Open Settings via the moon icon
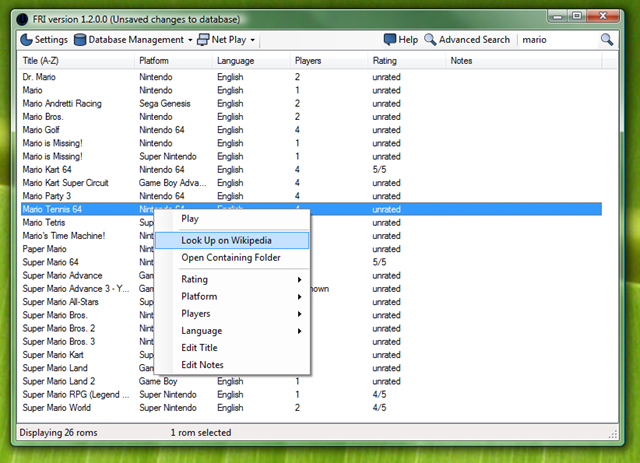 26,40
